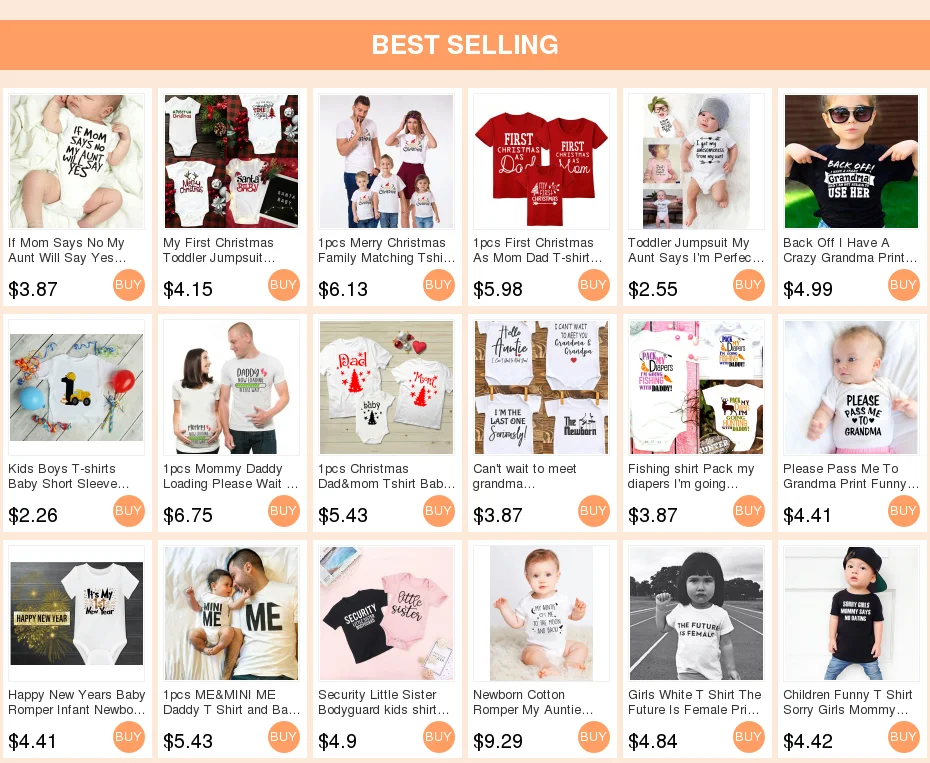
Task: Buy the $4.84 Future Is Female shirt
Action: tap(749, 737)
